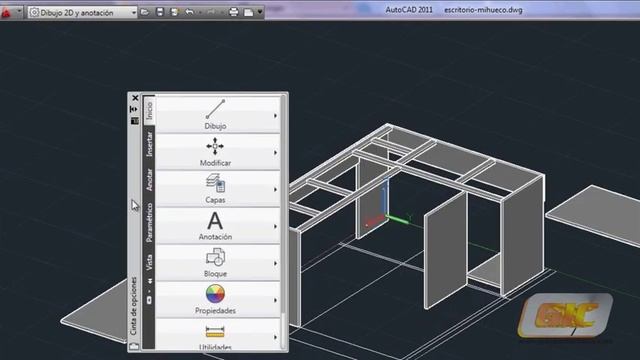Image resolution: width=640 pixels, height=360 pixels.
Task: Open the palette properties menu icon
Action: point(135,121)
